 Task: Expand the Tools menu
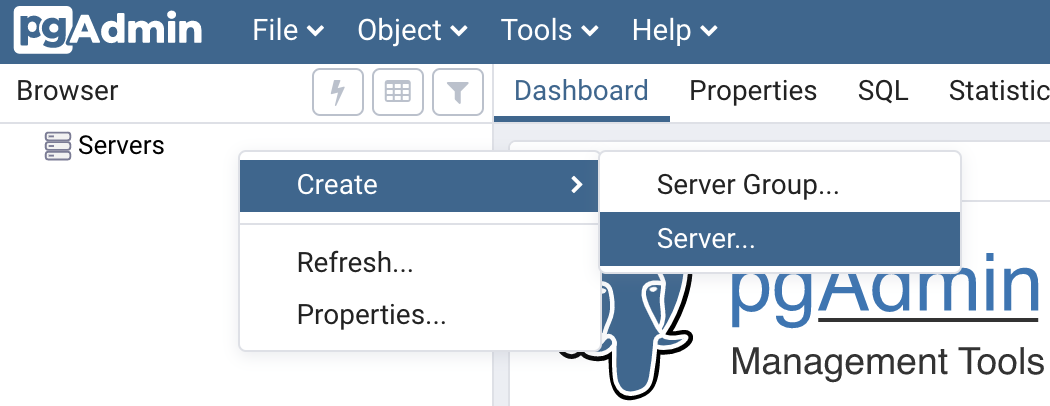[x=549, y=30]
